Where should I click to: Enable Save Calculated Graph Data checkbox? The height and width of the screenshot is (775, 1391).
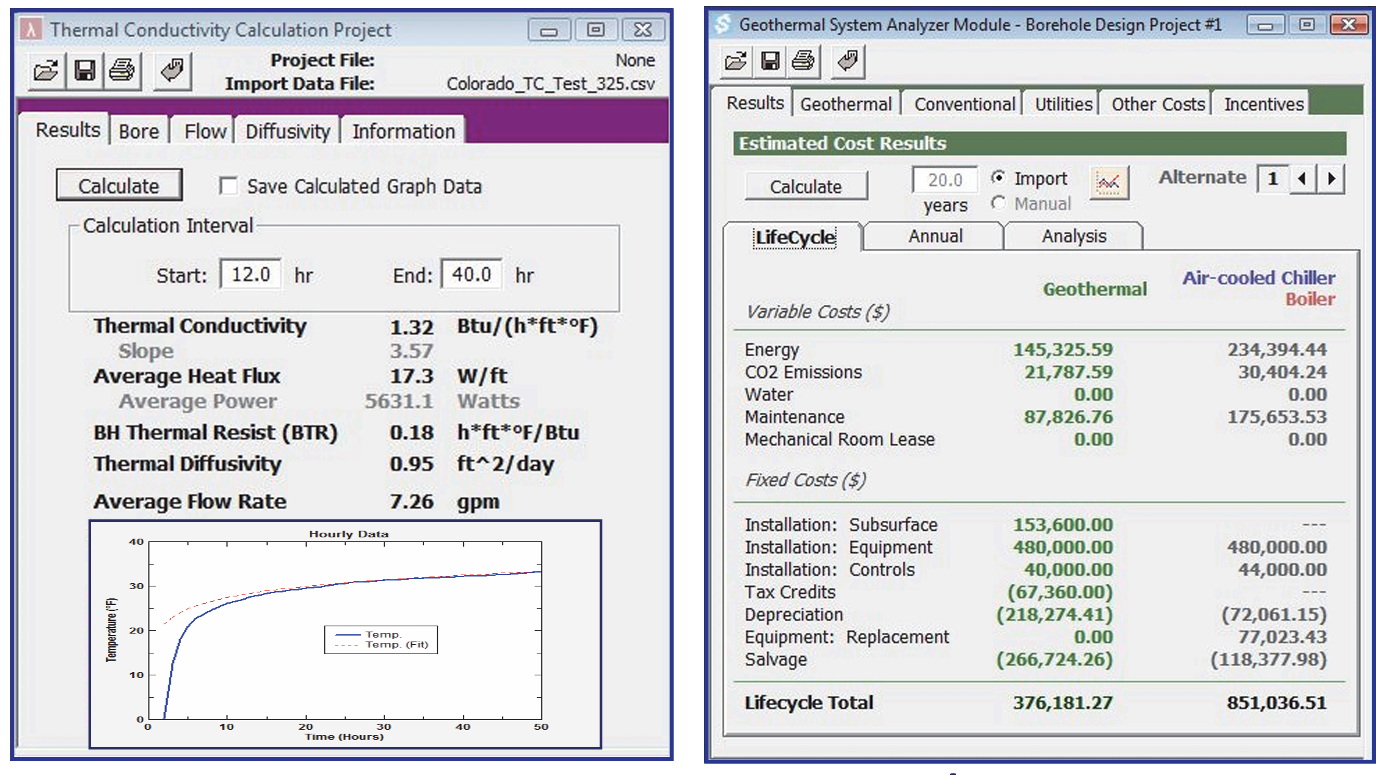tap(228, 186)
